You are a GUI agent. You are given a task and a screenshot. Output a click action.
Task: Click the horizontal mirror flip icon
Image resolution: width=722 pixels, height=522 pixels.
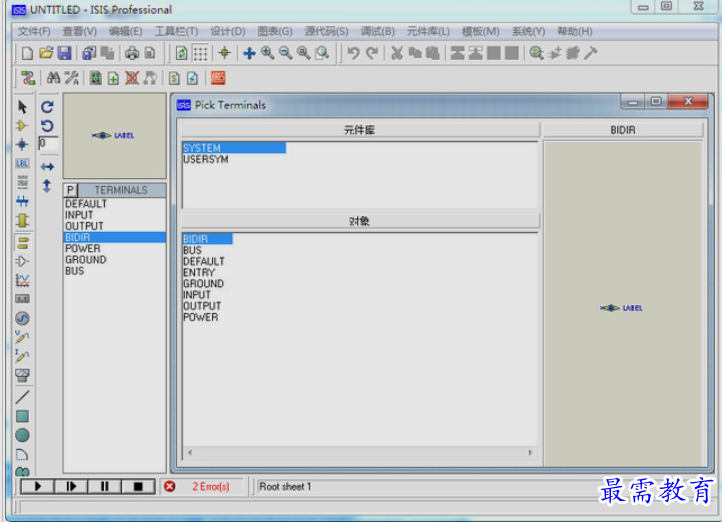pos(47,167)
